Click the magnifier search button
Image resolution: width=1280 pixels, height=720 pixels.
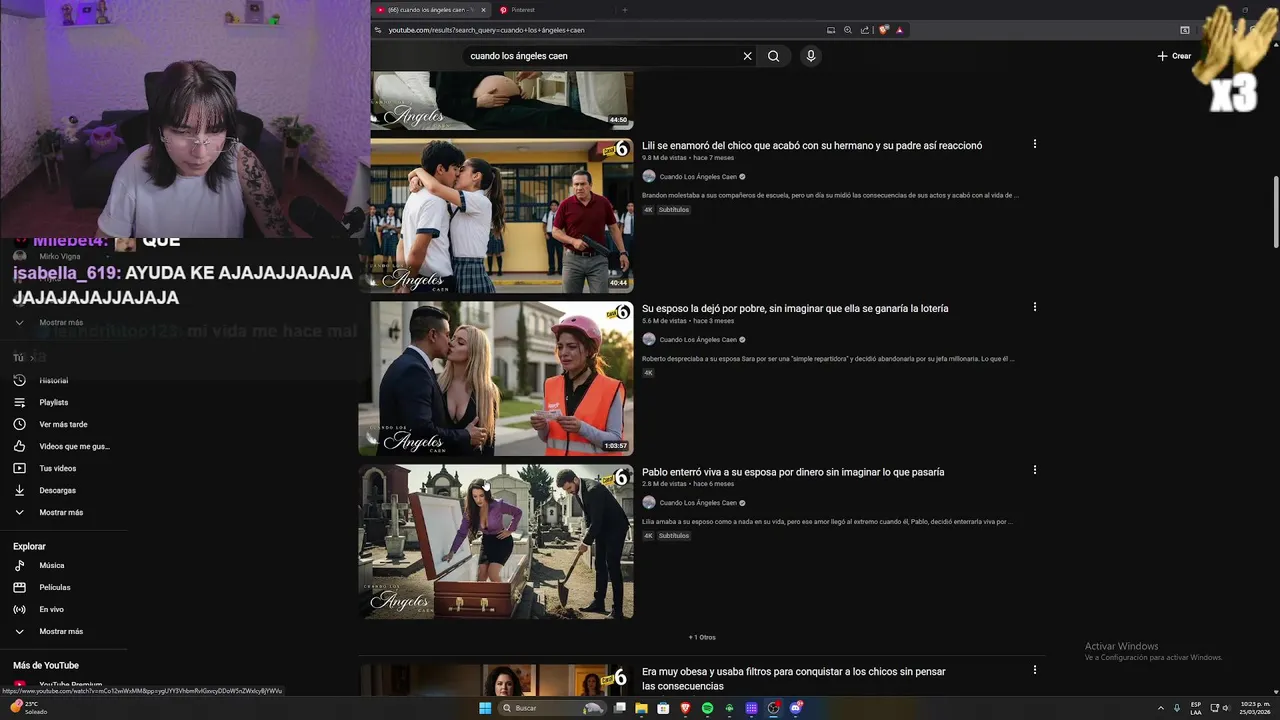(773, 56)
